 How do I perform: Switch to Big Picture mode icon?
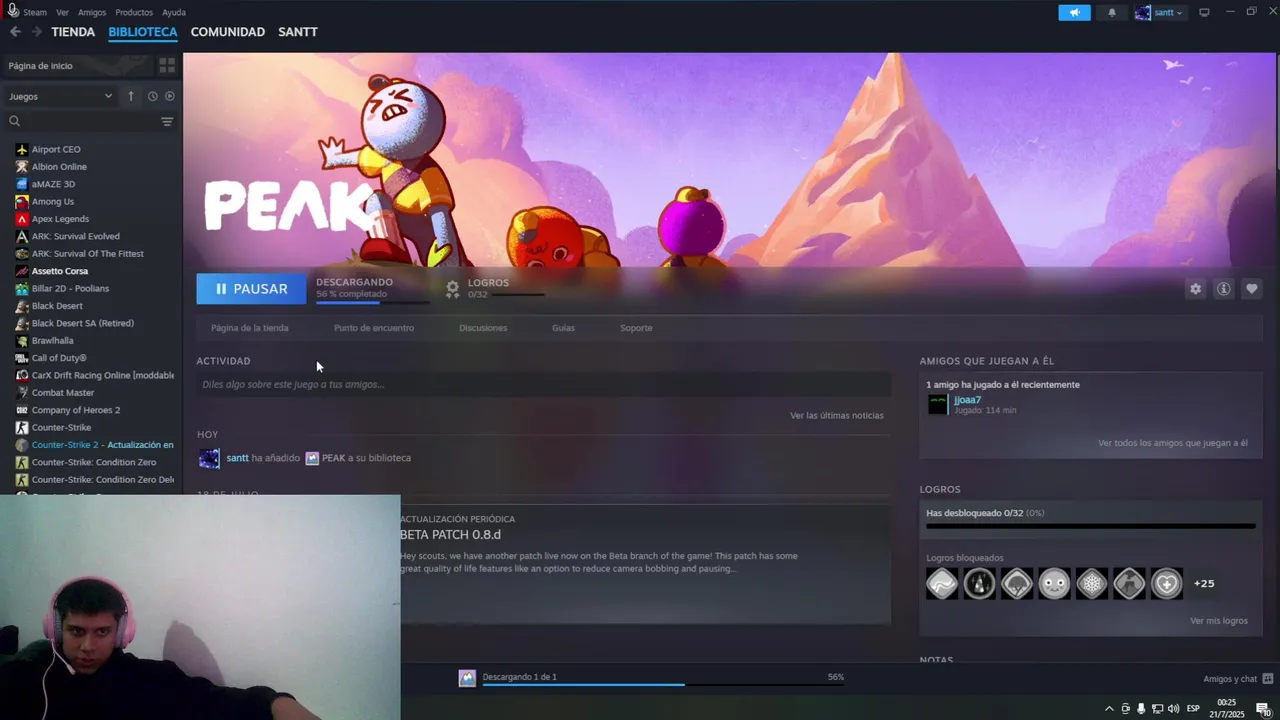click(1204, 13)
